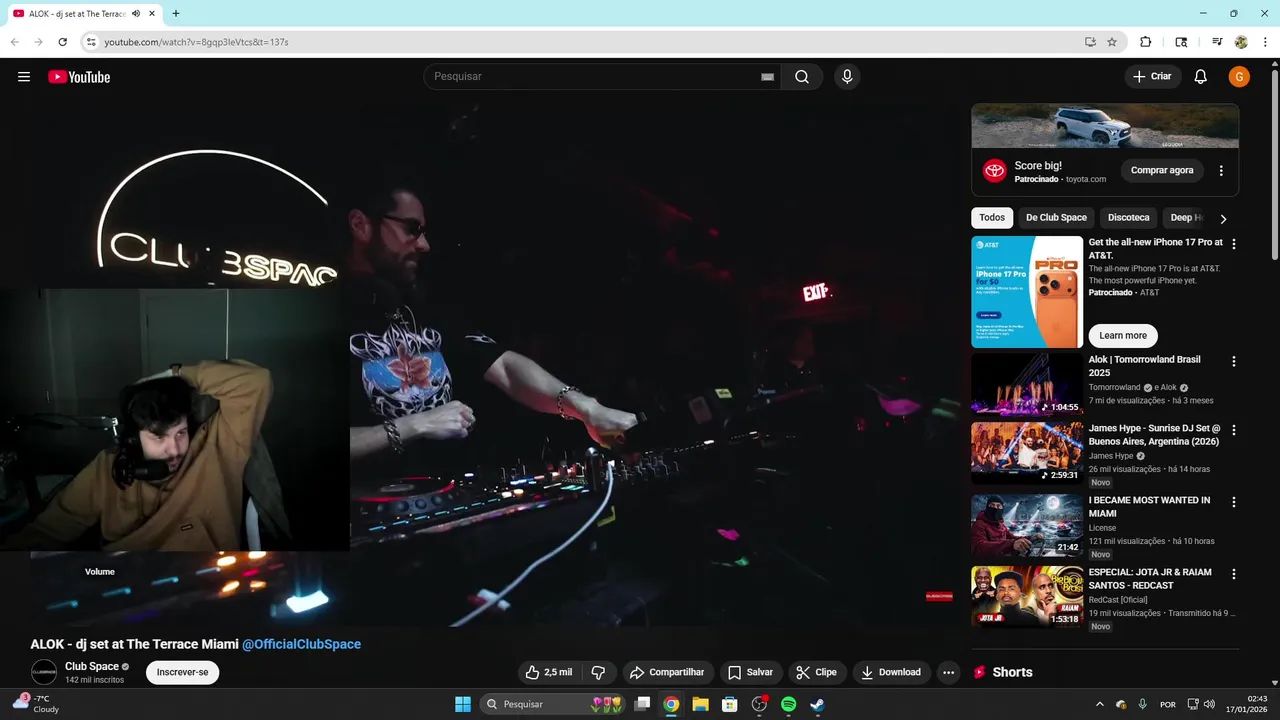Image resolution: width=1280 pixels, height=720 pixels.
Task: Open options for I BECAME MOST WANTED video
Action: [x=1234, y=502]
